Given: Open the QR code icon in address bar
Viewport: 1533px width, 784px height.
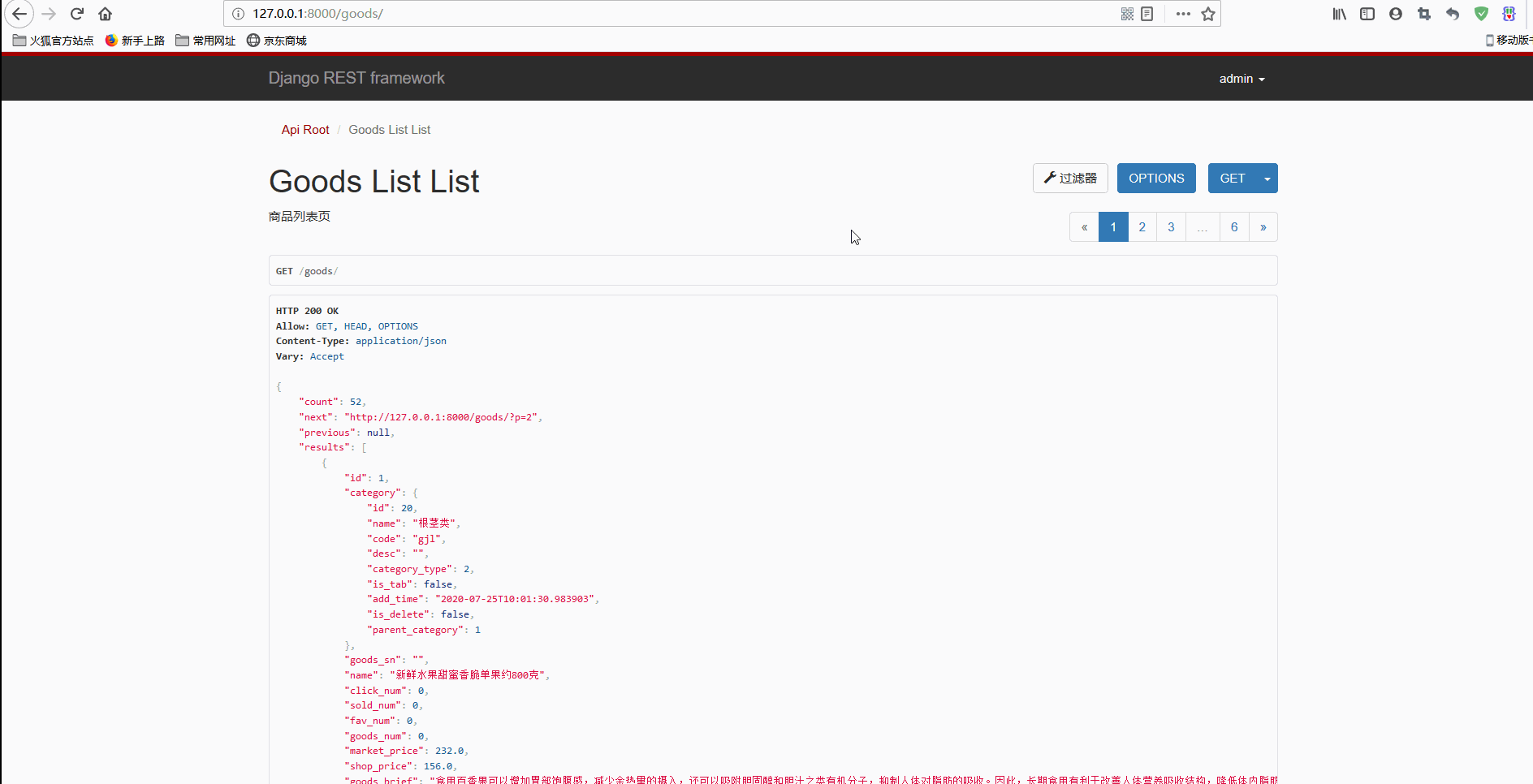Looking at the screenshot, I should [1127, 14].
